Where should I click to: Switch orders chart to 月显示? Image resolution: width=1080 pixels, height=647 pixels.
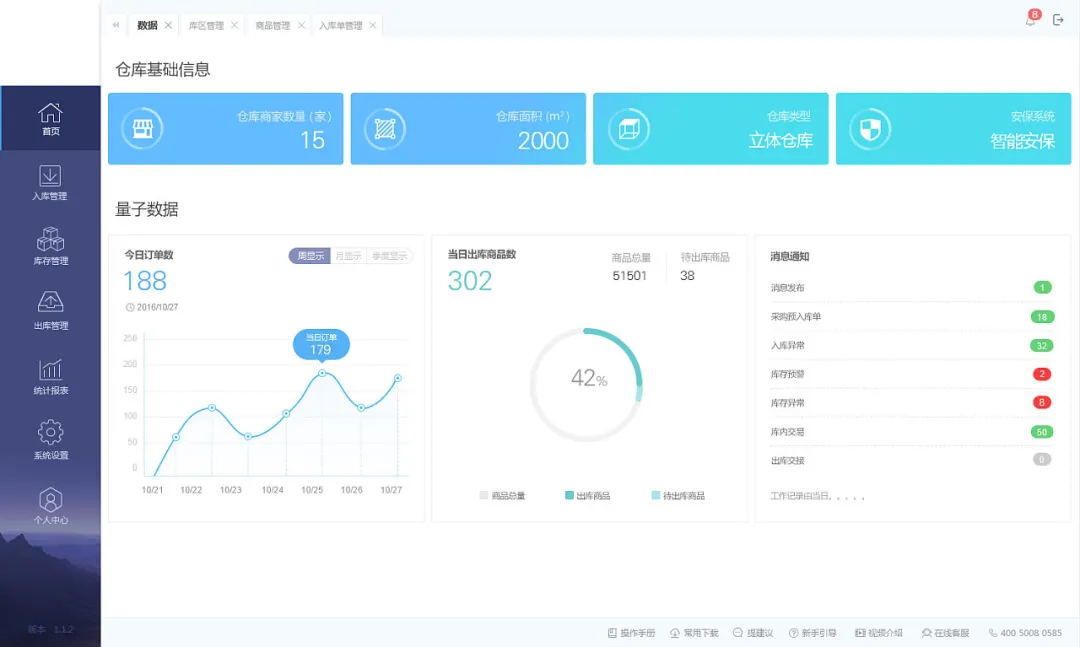tap(349, 256)
